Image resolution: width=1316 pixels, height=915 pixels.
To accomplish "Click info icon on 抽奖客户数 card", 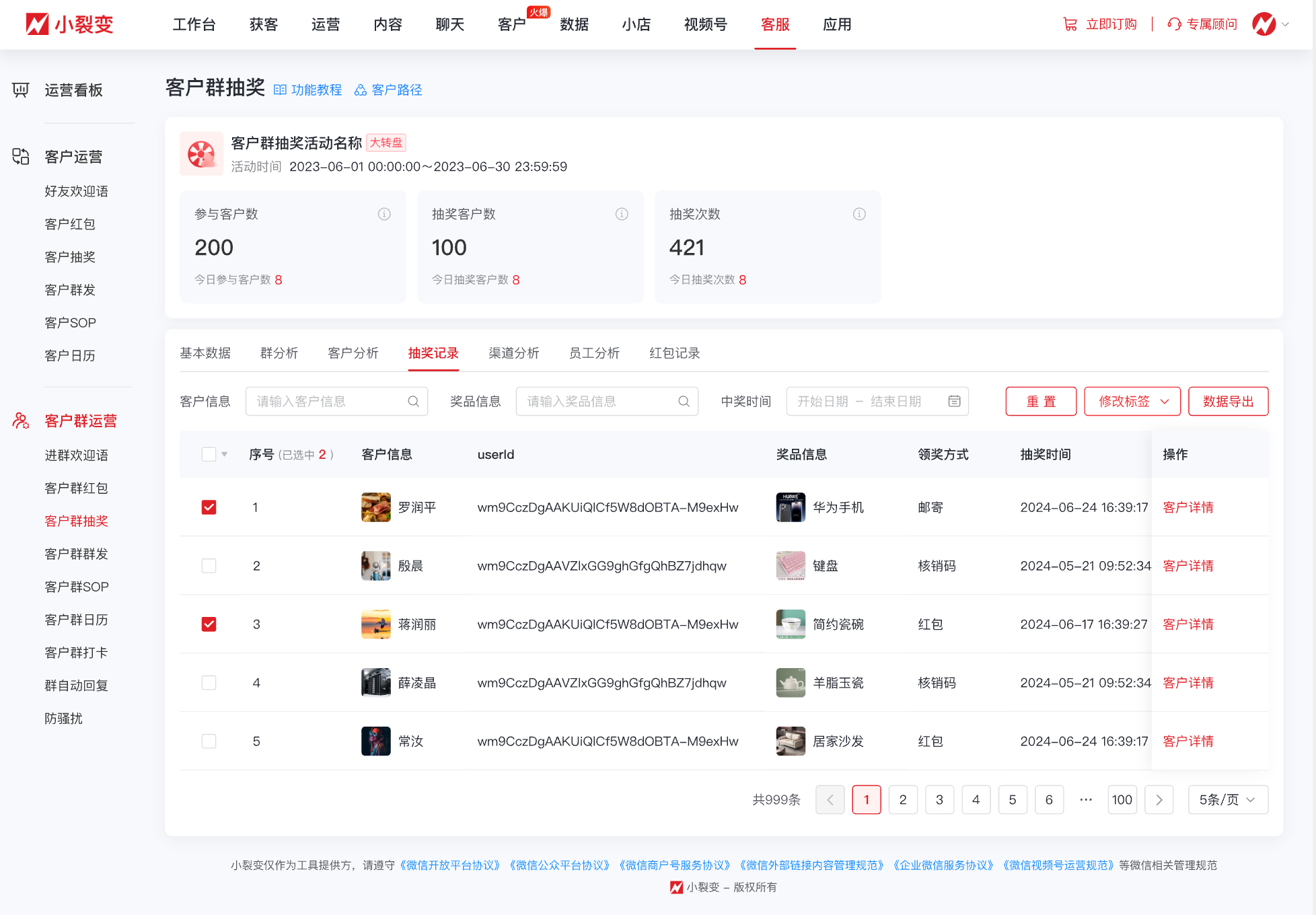I will pyautogui.click(x=622, y=214).
